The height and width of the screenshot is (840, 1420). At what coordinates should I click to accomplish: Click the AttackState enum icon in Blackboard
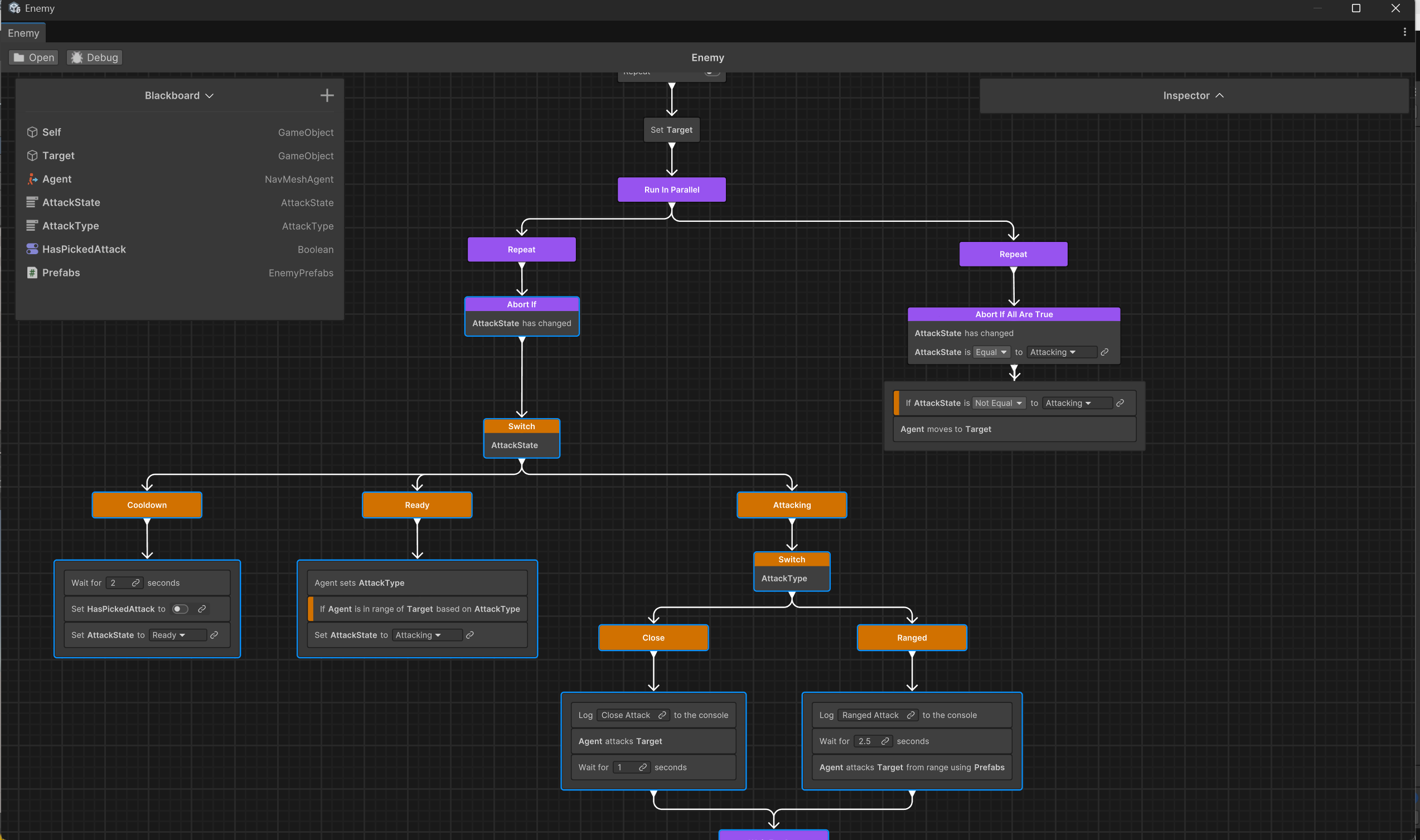pyautogui.click(x=31, y=202)
